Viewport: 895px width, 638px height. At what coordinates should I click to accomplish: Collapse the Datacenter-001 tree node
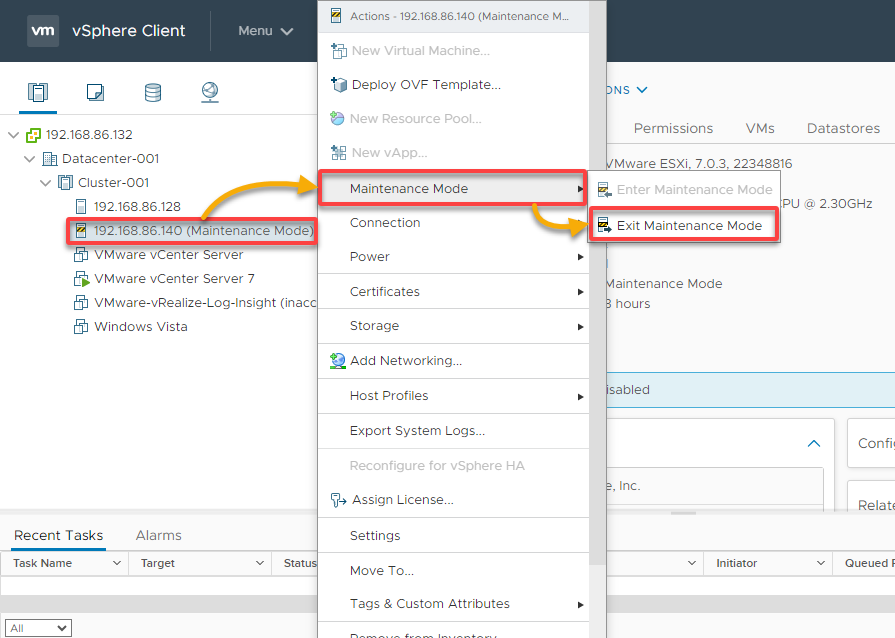pos(29,159)
